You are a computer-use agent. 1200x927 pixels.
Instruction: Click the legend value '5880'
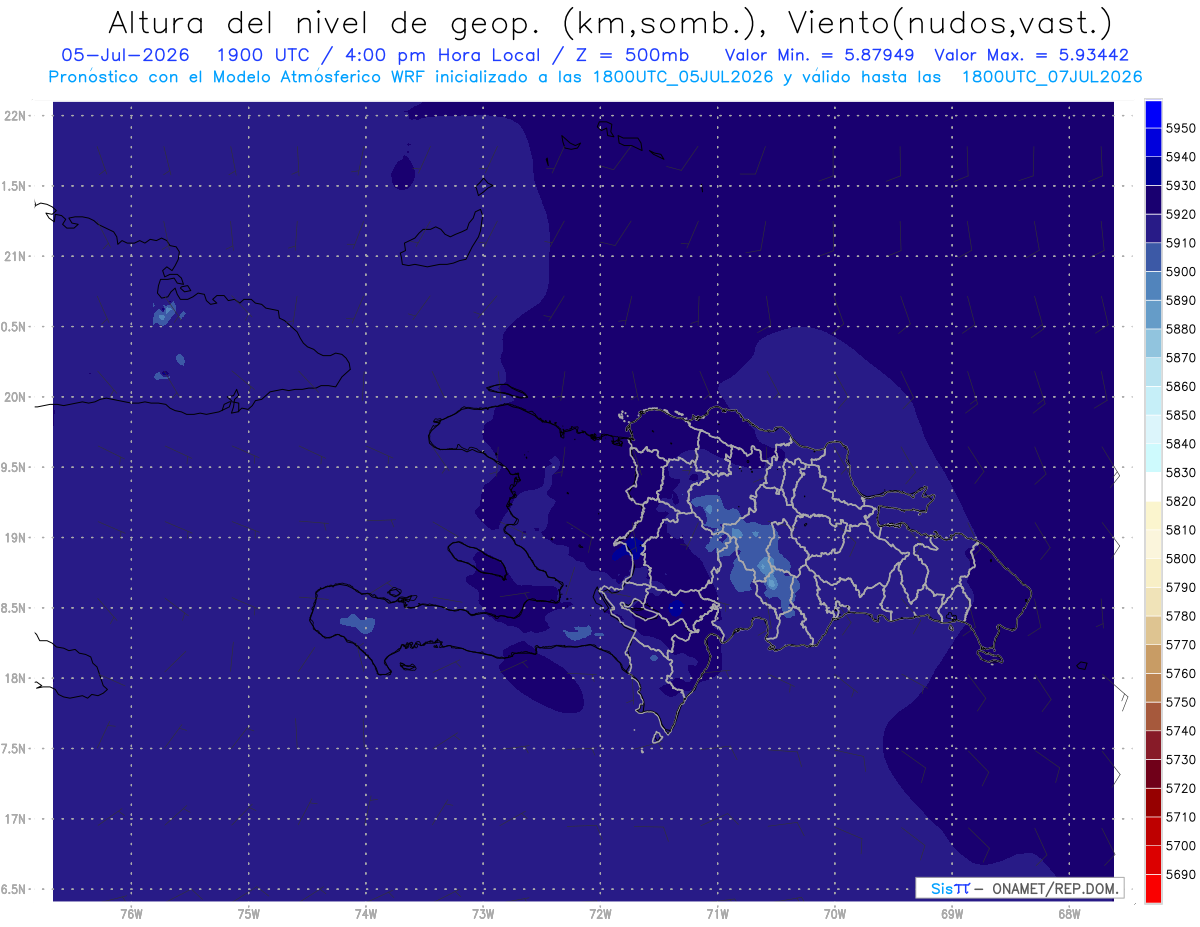(1180, 328)
